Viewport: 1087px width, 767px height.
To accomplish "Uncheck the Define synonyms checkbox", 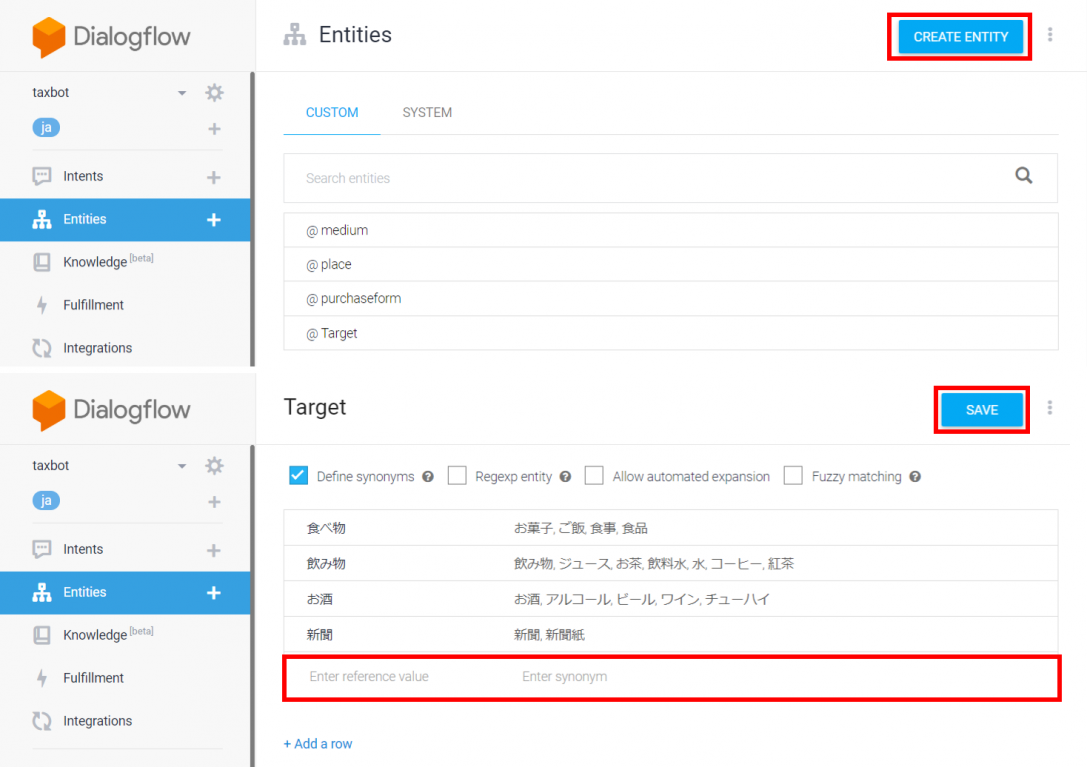I will [x=298, y=476].
